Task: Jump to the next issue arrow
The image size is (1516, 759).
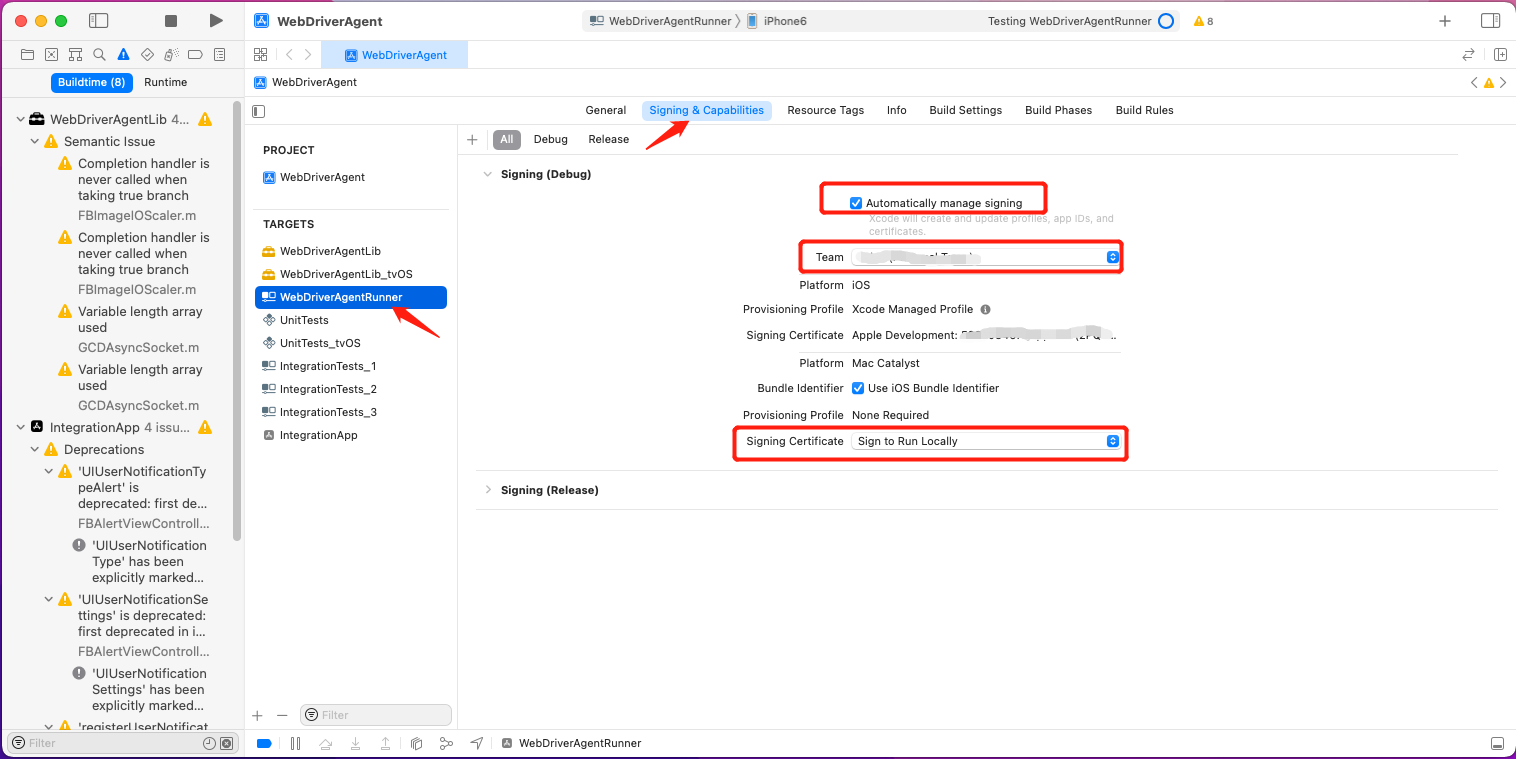Action: pyautogui.click(x=1503, y=83)
